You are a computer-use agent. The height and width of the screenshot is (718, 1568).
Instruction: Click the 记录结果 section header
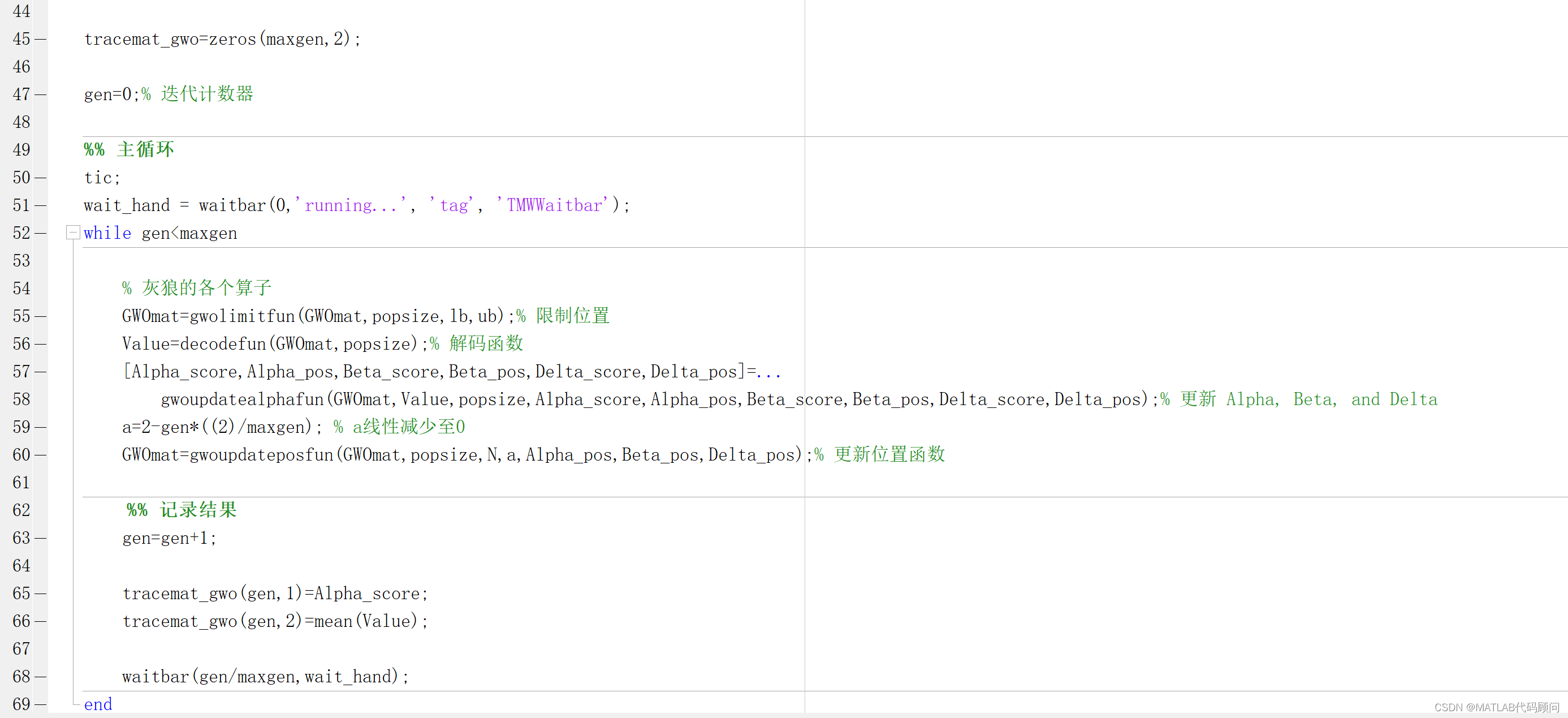(198, 510)
